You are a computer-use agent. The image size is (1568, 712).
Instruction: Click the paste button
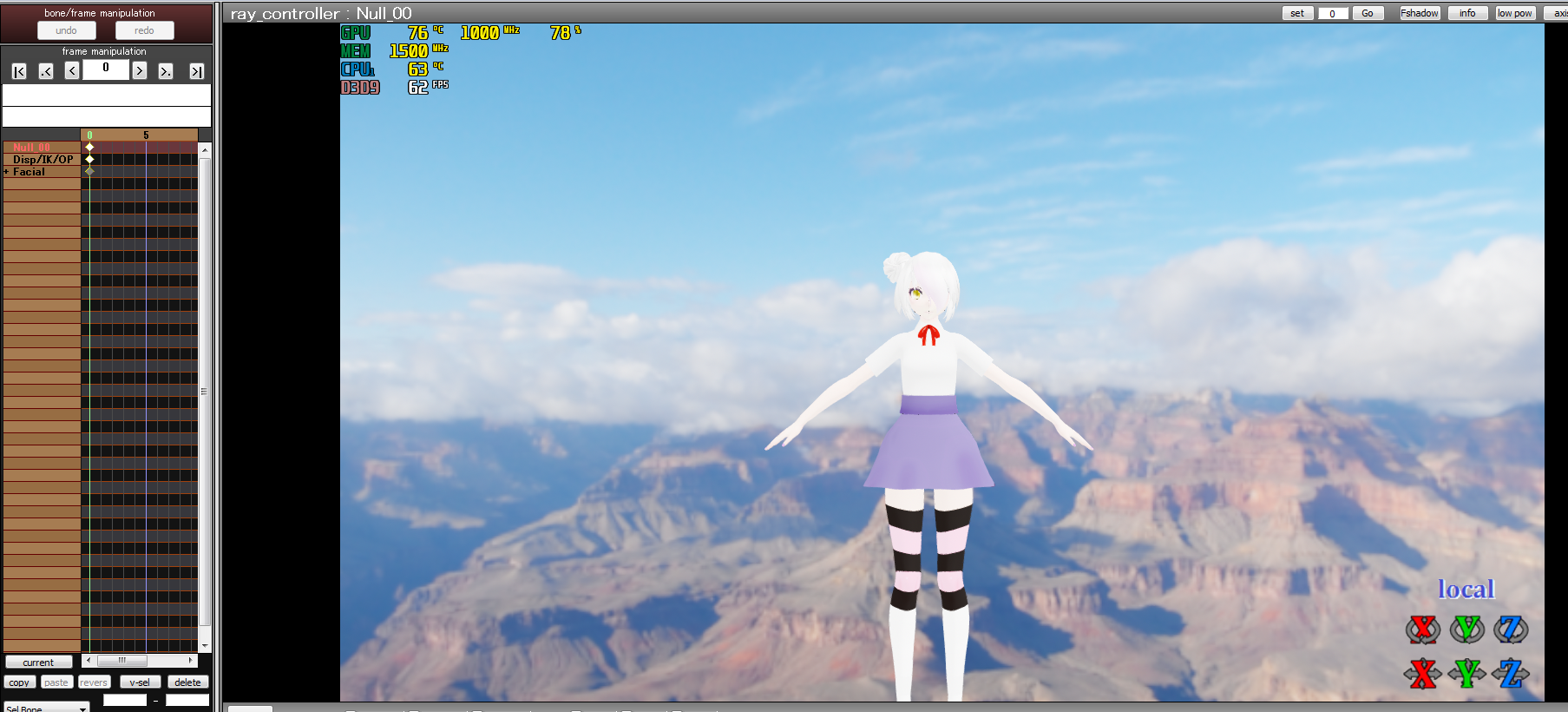point(56,682)
